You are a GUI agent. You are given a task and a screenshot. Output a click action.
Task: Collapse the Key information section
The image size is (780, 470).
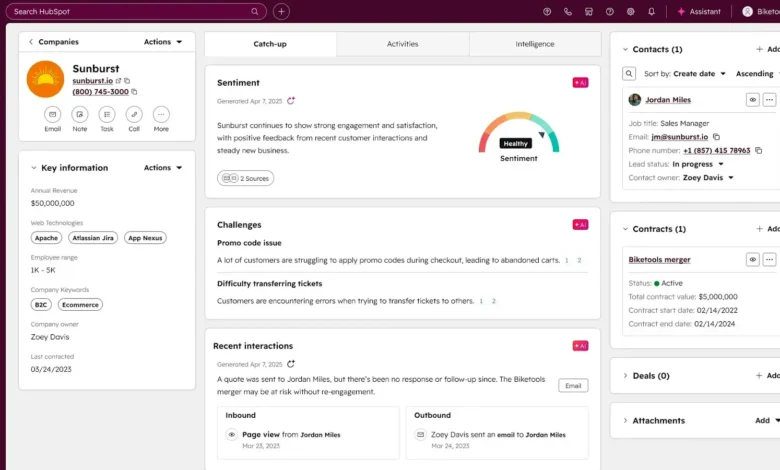point(33,168)
